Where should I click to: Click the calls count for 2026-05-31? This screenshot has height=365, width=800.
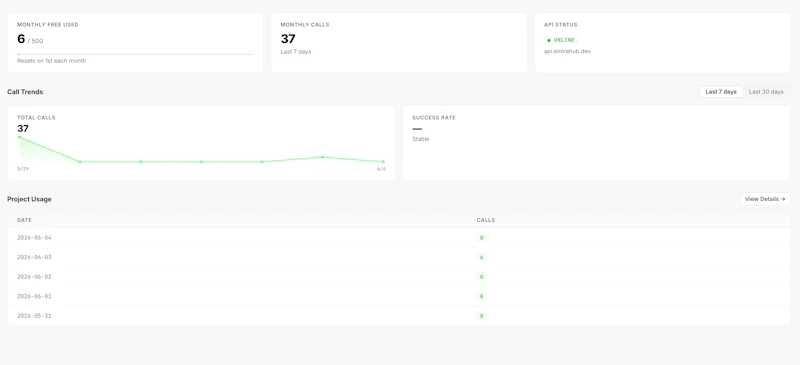point(481,316)
